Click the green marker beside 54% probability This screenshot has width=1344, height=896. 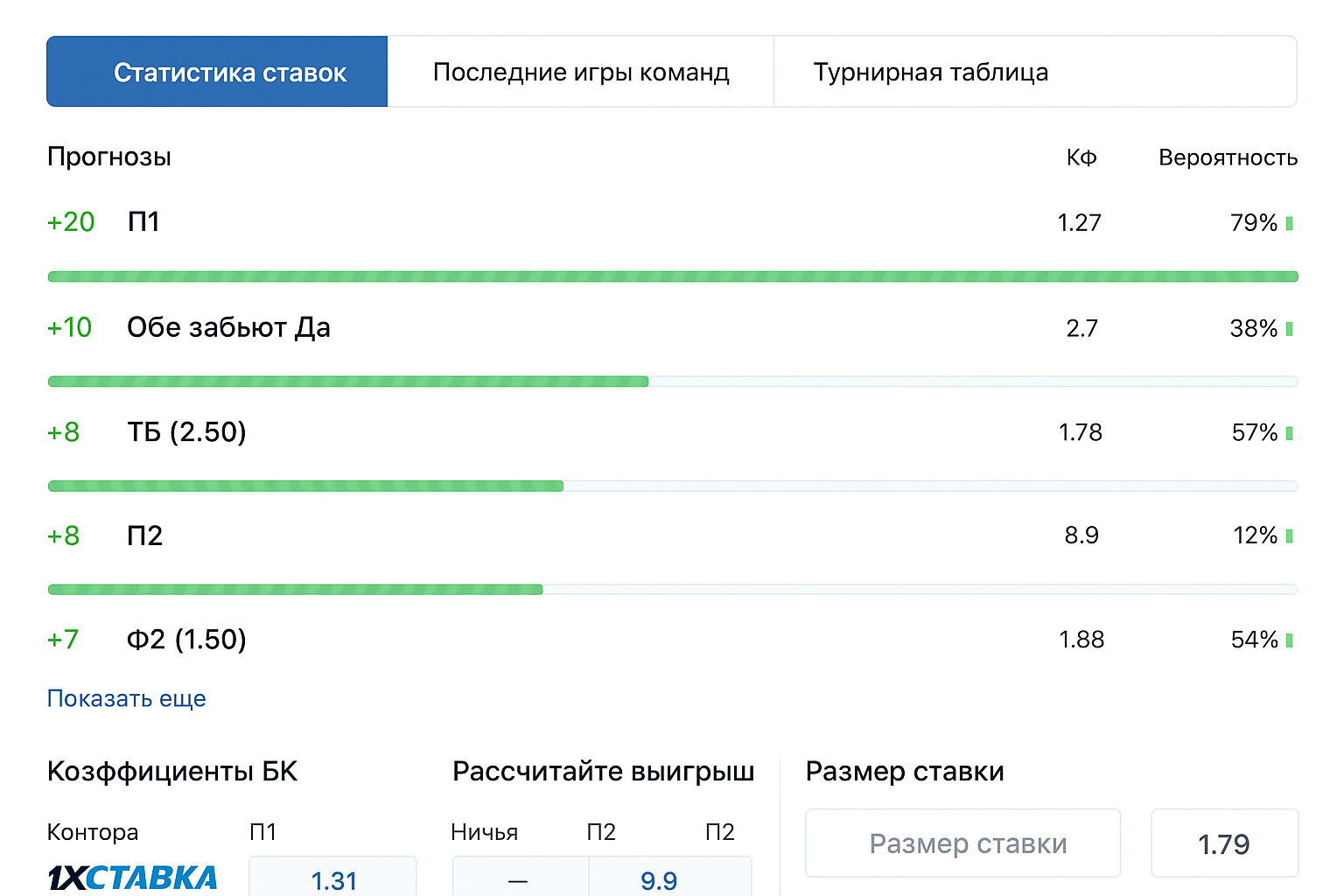point(1289,640)
